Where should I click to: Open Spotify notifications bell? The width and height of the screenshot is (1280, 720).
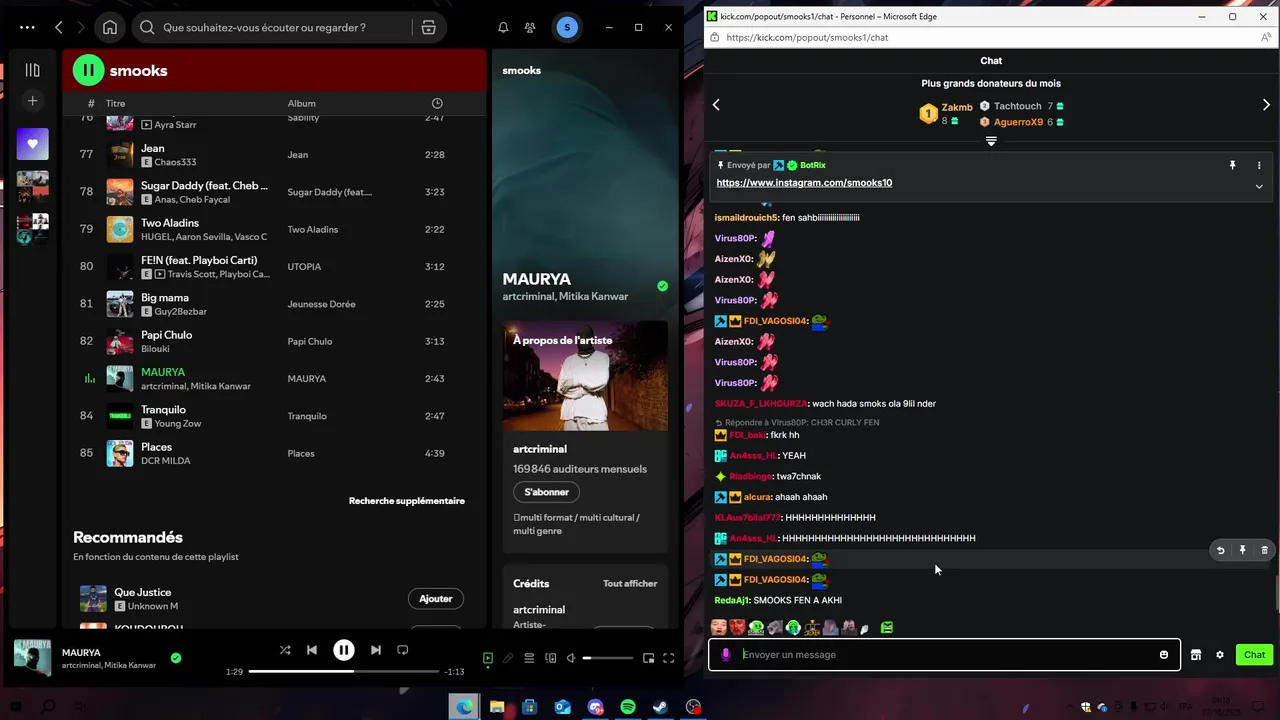[x=503, y=28]
